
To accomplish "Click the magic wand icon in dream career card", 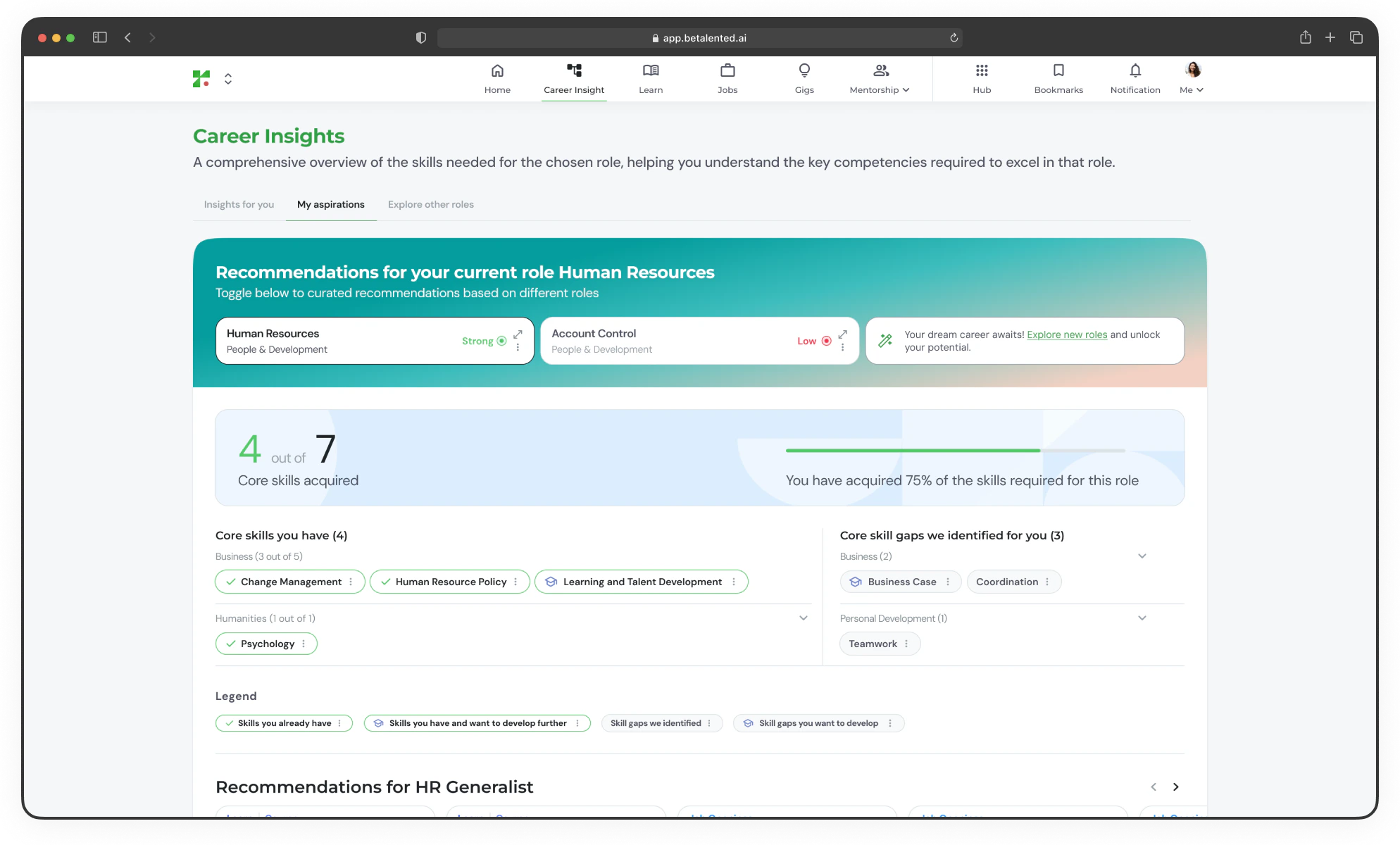I will click(885, 341).
